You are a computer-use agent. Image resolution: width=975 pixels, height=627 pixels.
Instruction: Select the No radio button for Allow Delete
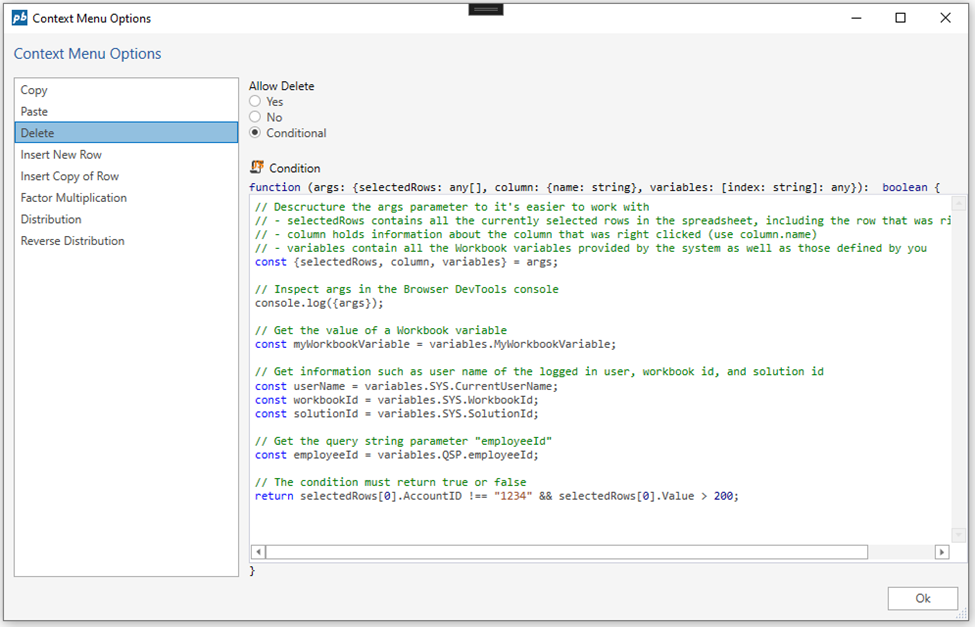pyautogui.click(x=255, y=117)
